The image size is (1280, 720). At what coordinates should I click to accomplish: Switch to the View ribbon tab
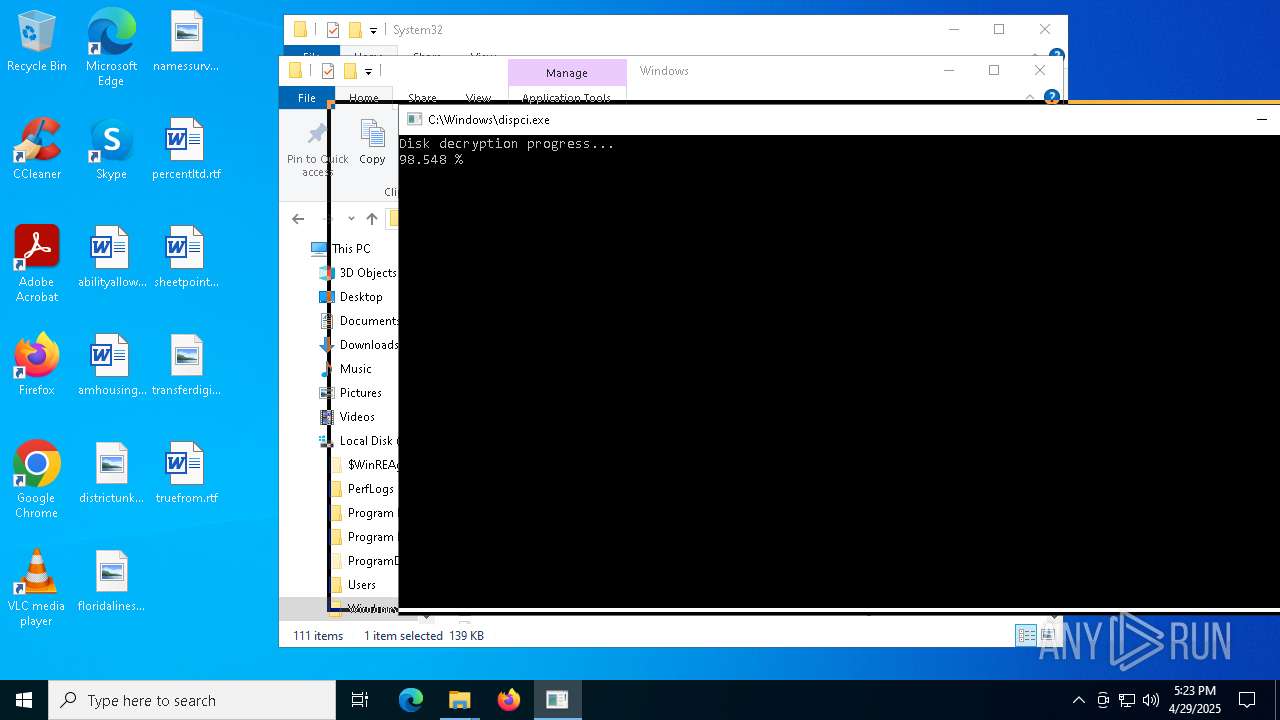pos(478,97)
